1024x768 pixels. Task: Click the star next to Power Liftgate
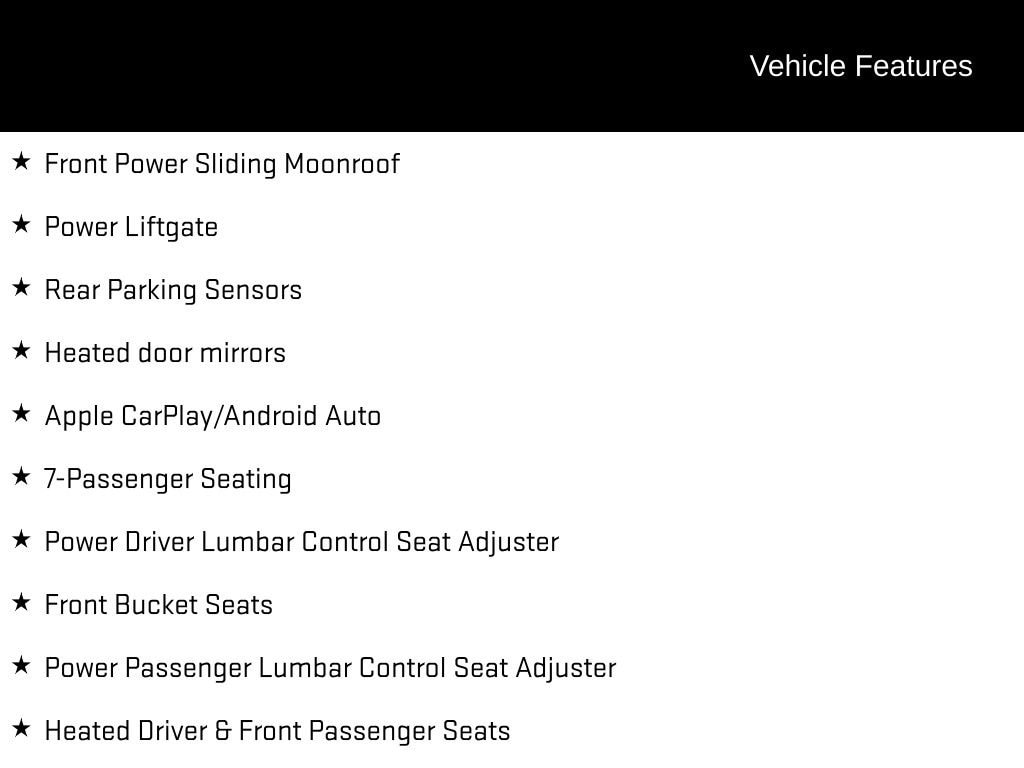click(21, 224)
